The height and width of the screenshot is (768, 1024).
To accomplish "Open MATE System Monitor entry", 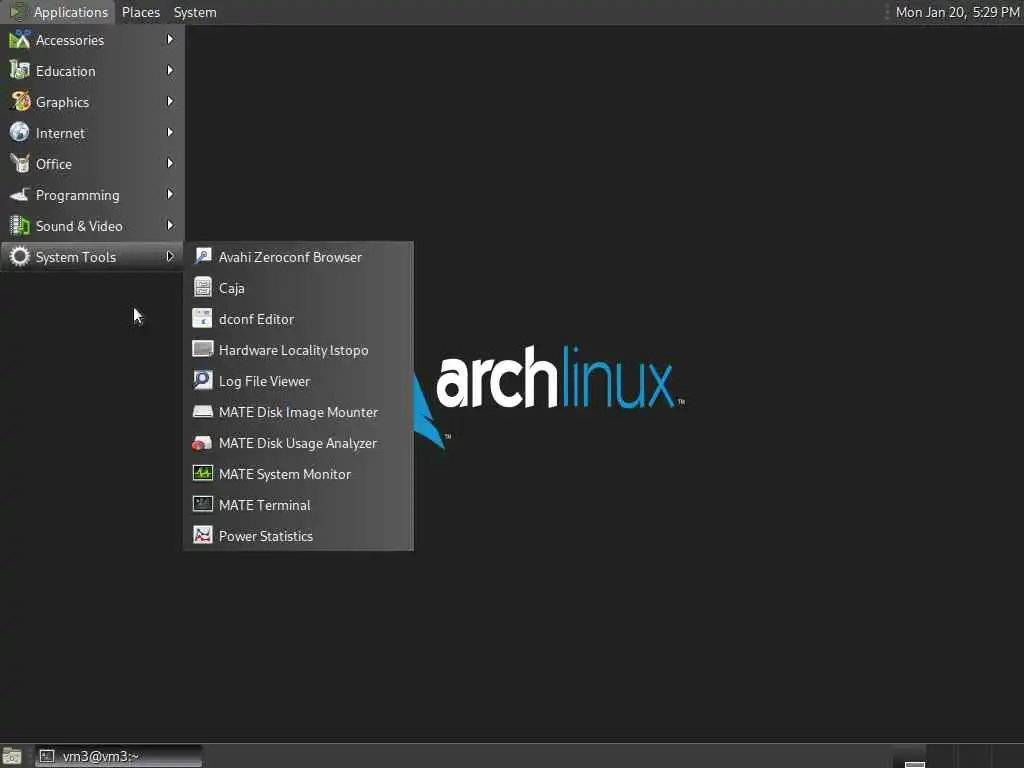I will 298,473.
